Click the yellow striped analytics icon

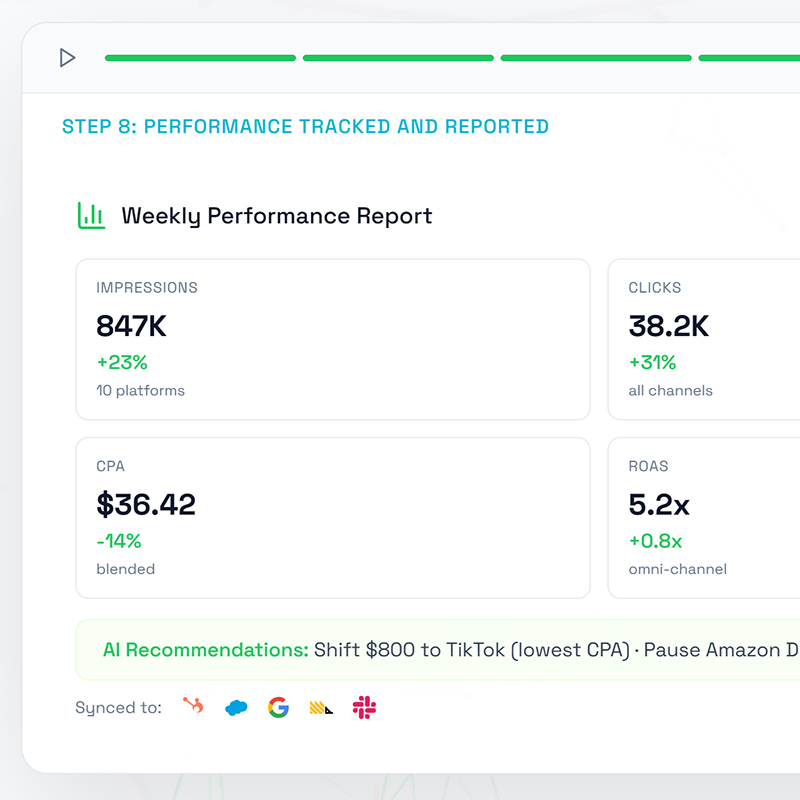[x=321, y=708]
